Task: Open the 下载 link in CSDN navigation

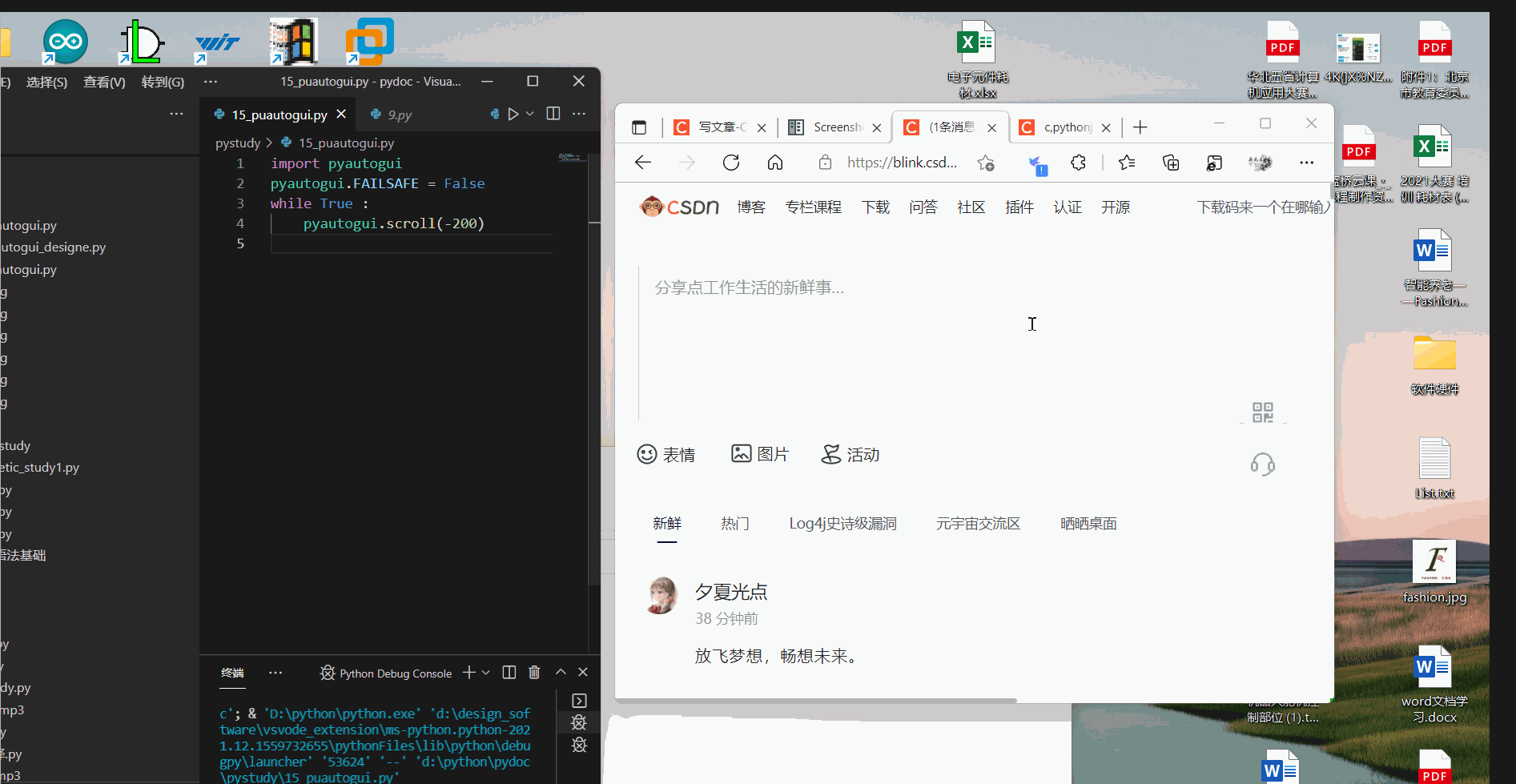Action: coord(875,207)
